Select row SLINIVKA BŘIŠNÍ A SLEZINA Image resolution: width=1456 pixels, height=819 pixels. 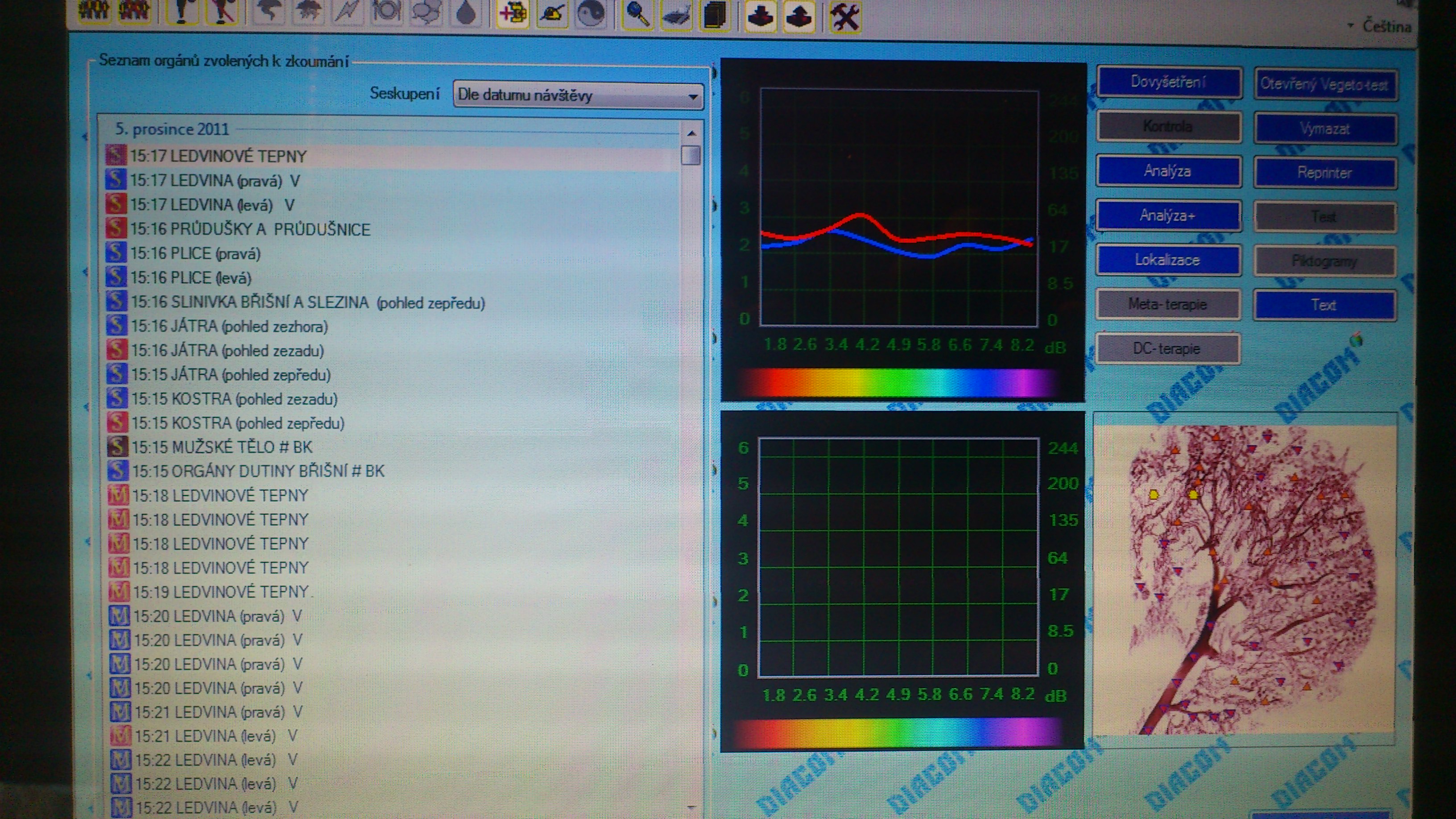point(392,302)
